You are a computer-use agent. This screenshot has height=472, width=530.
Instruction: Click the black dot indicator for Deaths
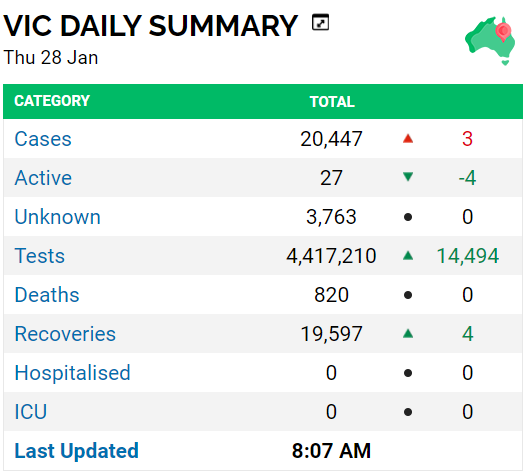pyautogui.click(x=408, y=295)
